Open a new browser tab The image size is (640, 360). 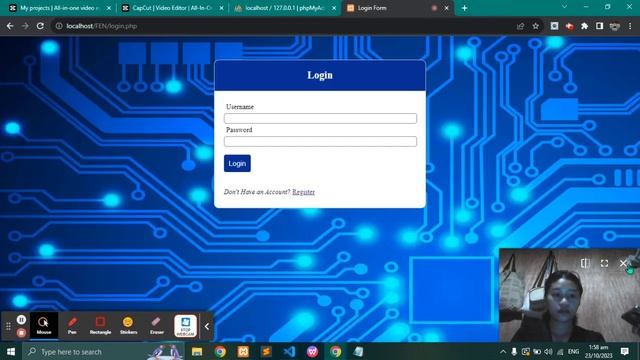pyautogui.click(x=464, y=8)
